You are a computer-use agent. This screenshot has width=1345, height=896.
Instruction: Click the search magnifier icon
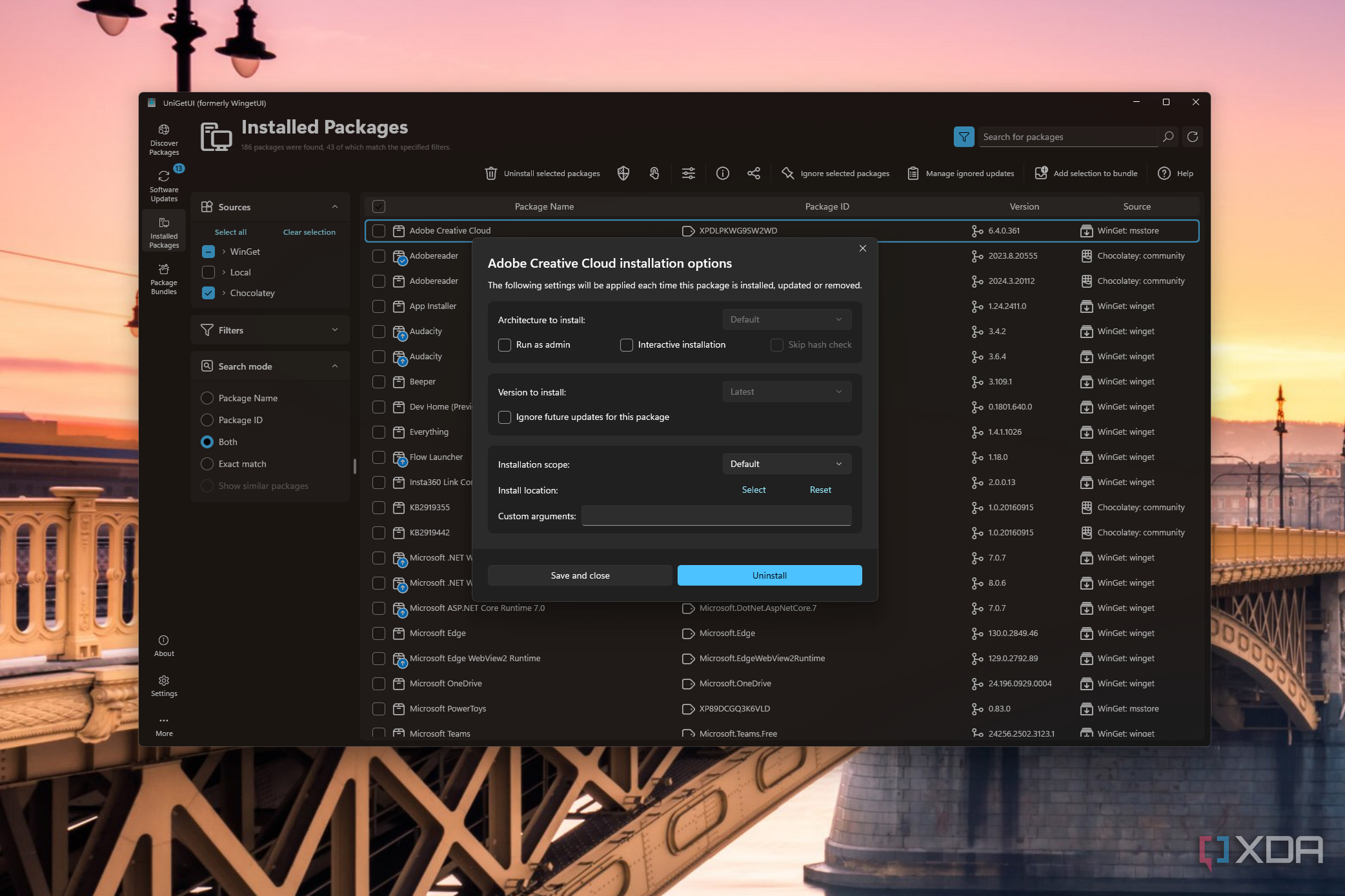pyautogui.click(x=1168, y=137)
